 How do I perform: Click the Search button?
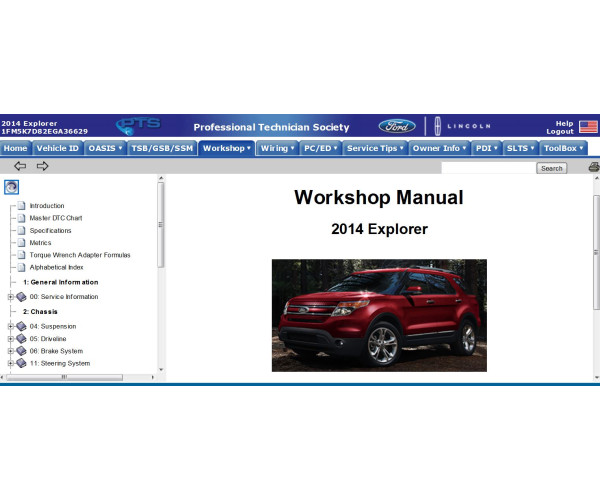click(551, 168)
